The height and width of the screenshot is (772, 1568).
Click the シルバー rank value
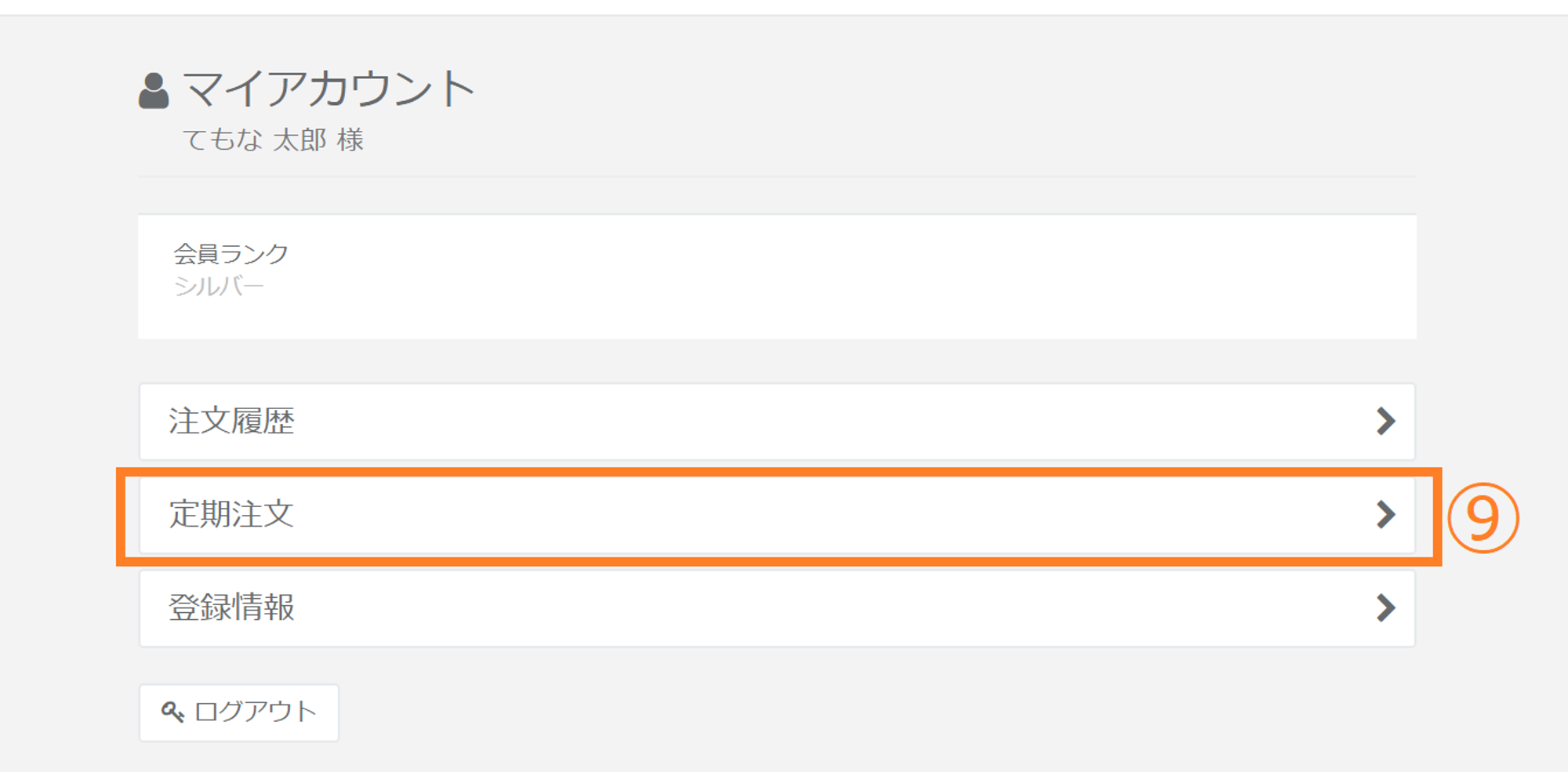[219, 287]
